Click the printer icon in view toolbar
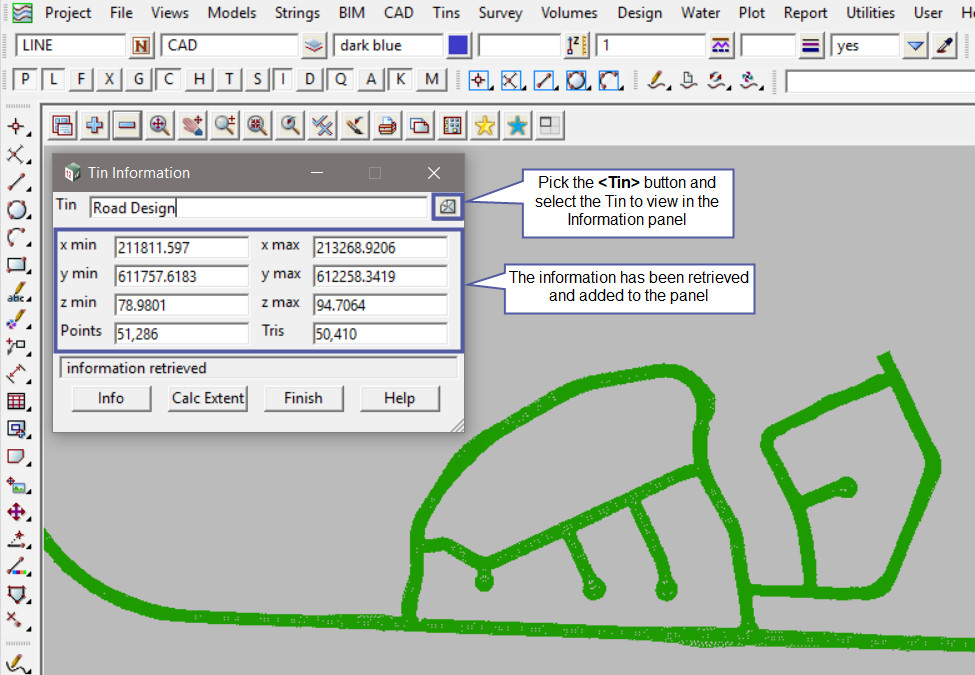975x675 pixels. point(387,125)
